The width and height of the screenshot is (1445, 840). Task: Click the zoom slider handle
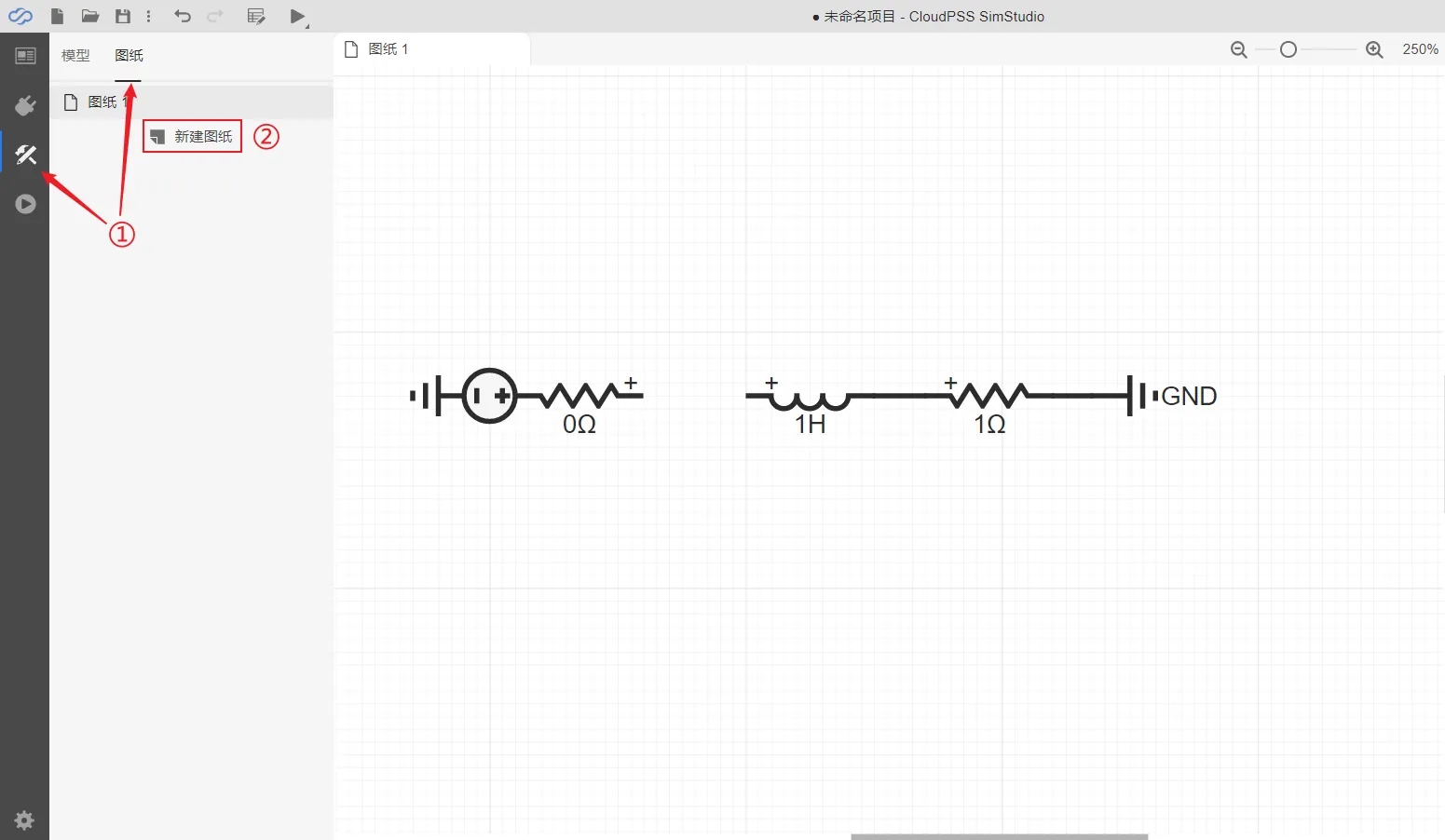1288,49
